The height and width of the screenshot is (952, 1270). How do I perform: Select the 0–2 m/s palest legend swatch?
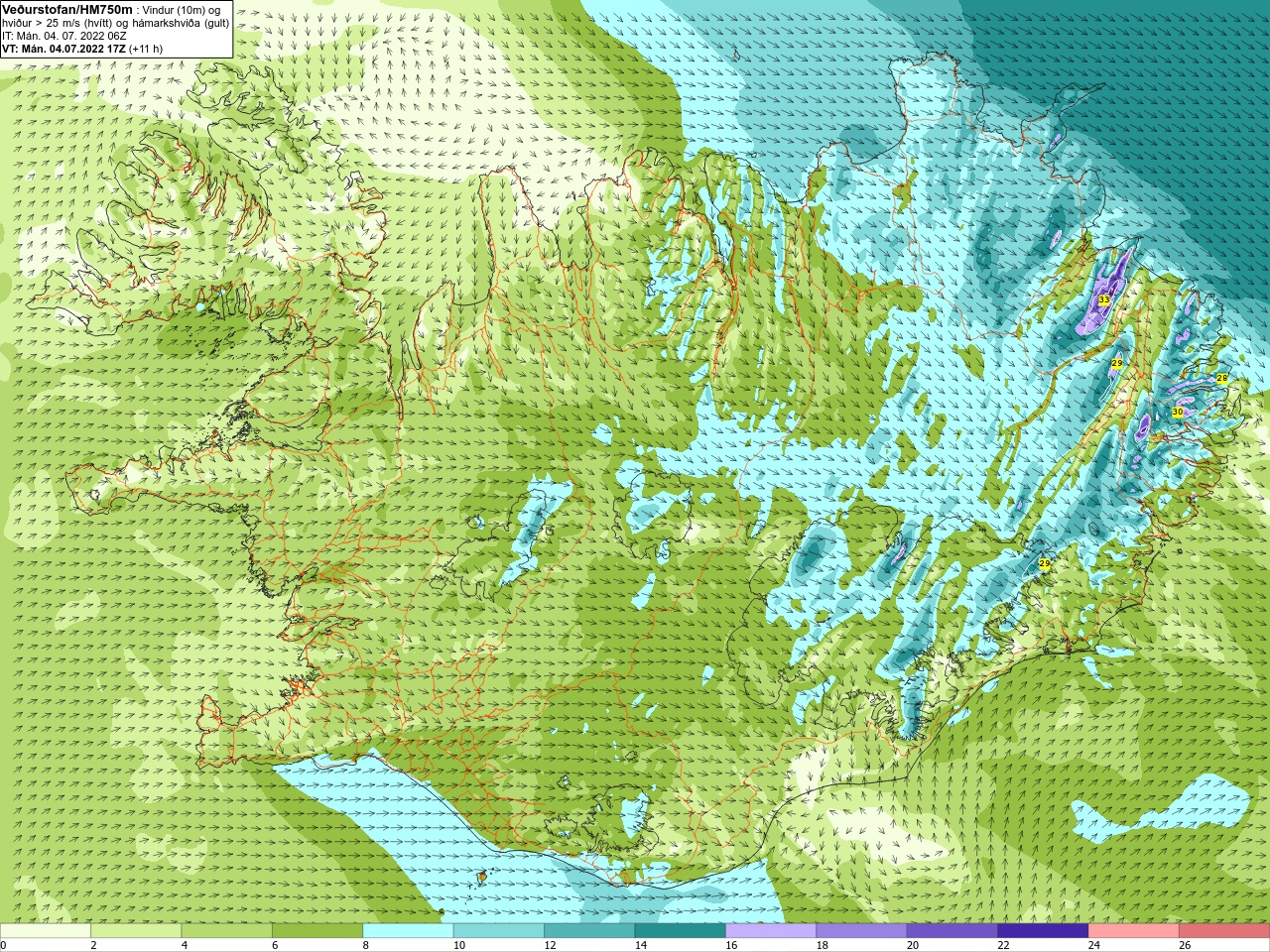click(46, 931)
